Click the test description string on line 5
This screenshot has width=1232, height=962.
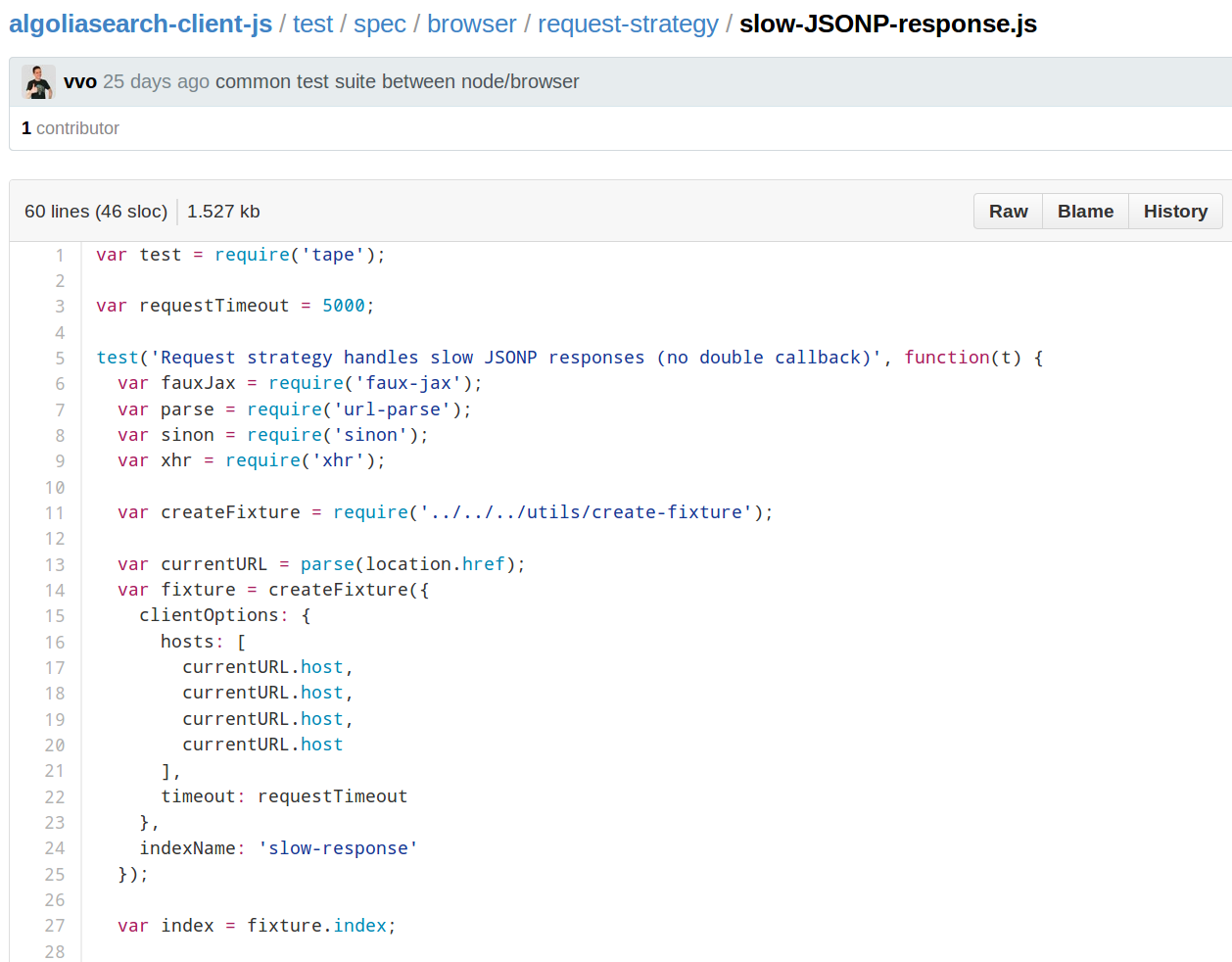pyautogui.click(x=515, y=358)
